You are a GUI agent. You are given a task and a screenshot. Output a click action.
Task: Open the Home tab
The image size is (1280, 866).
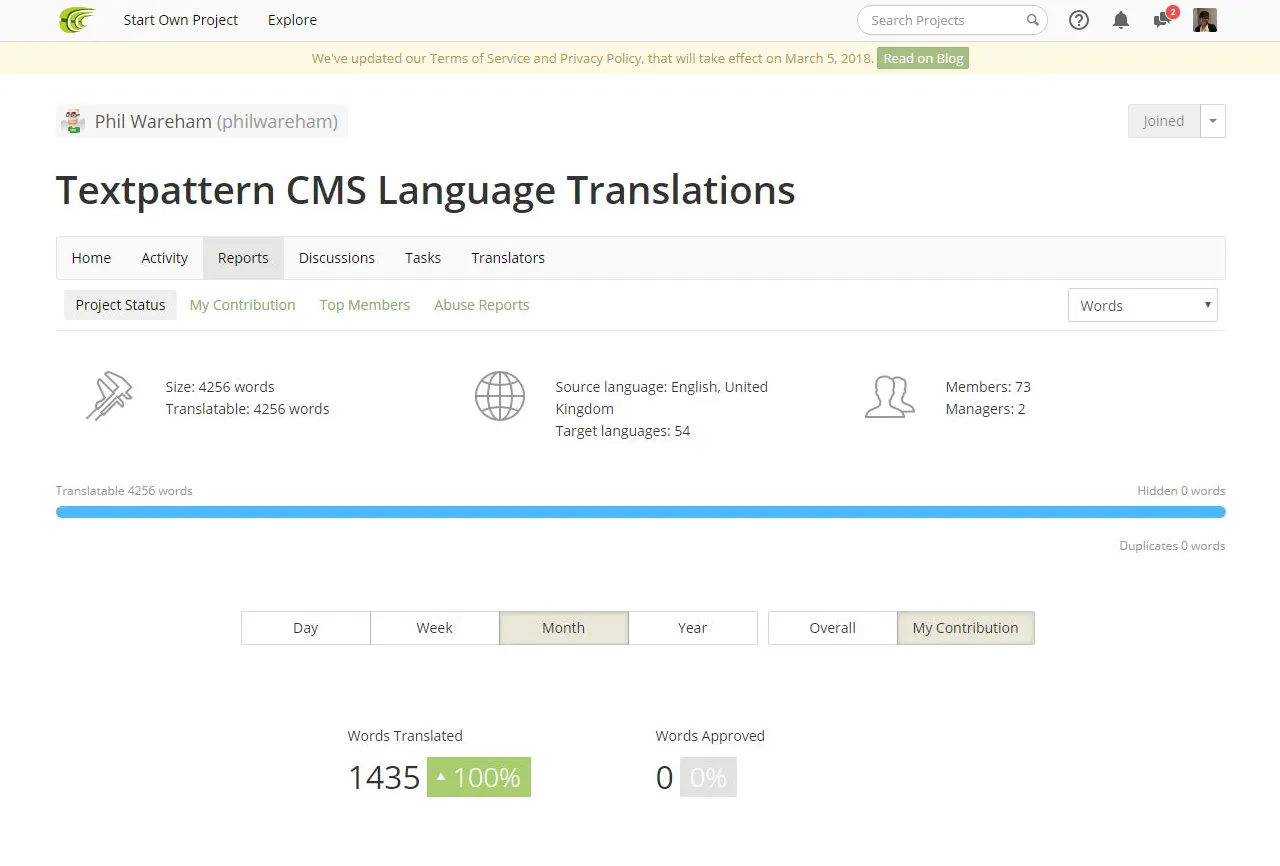pyautogui.click(x=91, y=258)
